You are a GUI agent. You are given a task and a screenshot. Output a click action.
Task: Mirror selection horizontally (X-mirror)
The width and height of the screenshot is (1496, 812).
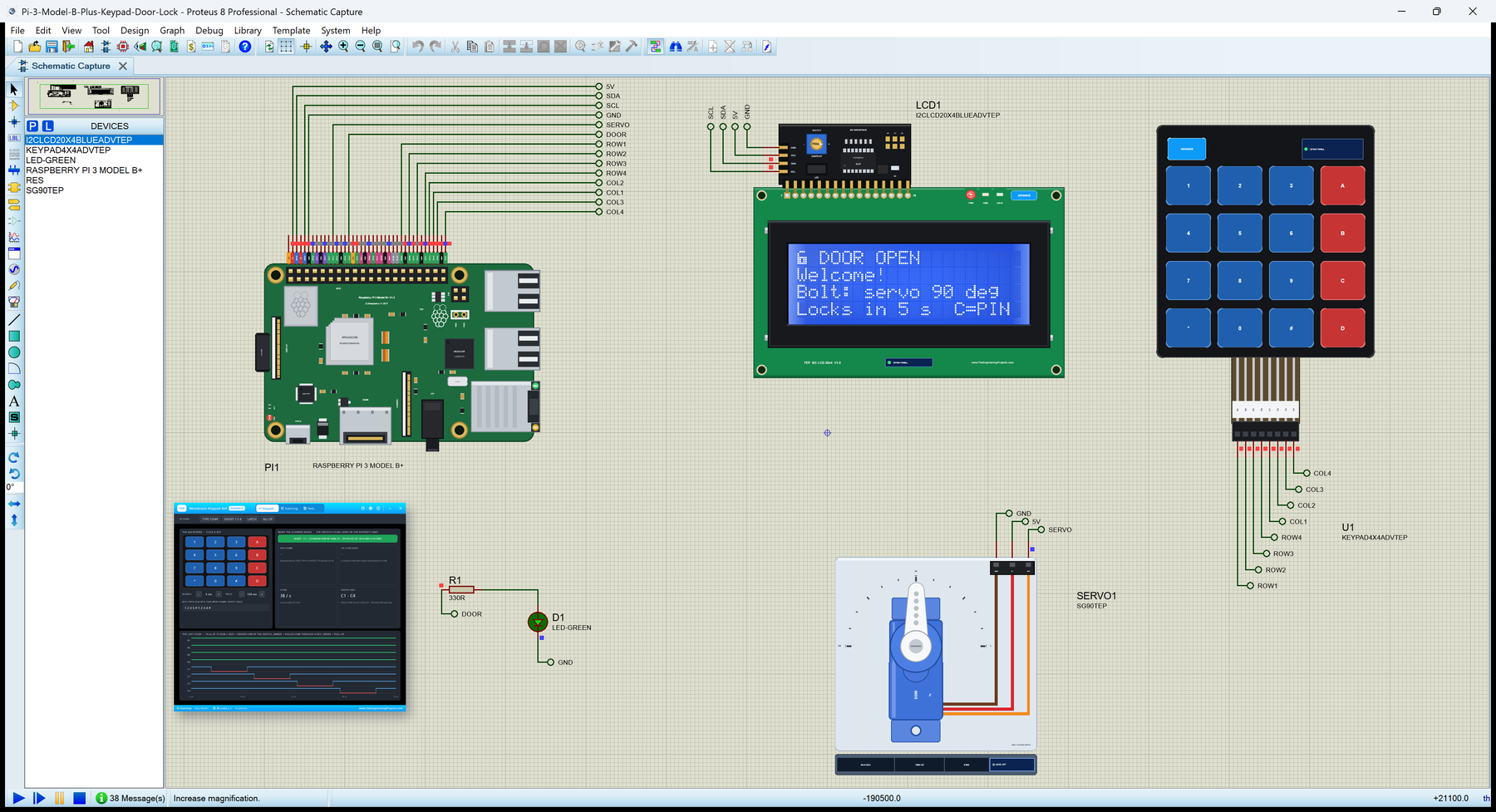(x=14, y=504)
